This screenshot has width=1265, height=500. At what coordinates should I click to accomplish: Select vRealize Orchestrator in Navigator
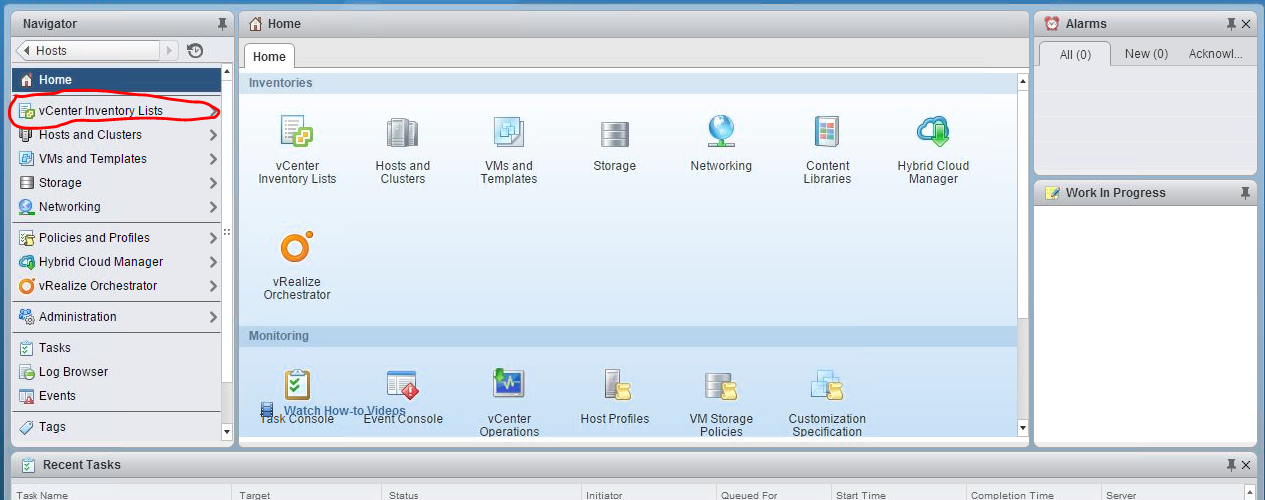pos(116,286)
